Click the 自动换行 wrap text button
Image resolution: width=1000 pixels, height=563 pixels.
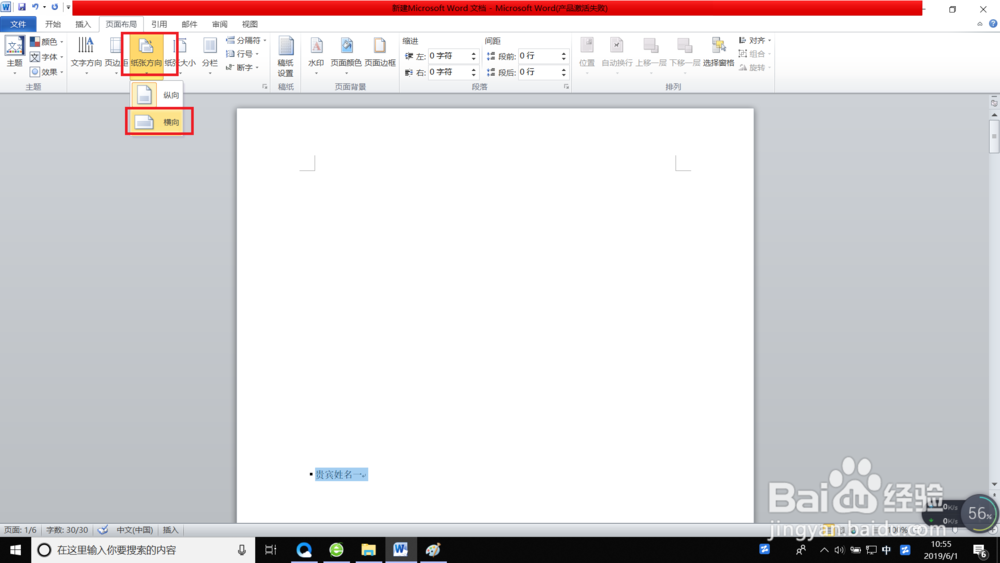[x=617, y=55]
